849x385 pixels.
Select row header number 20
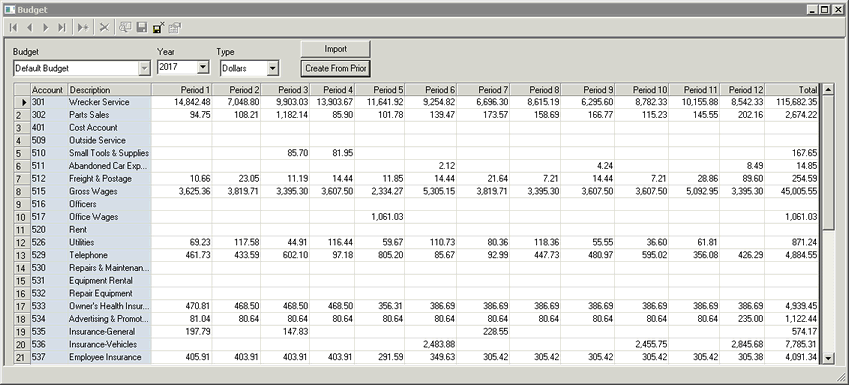click(x=22, y=344)
